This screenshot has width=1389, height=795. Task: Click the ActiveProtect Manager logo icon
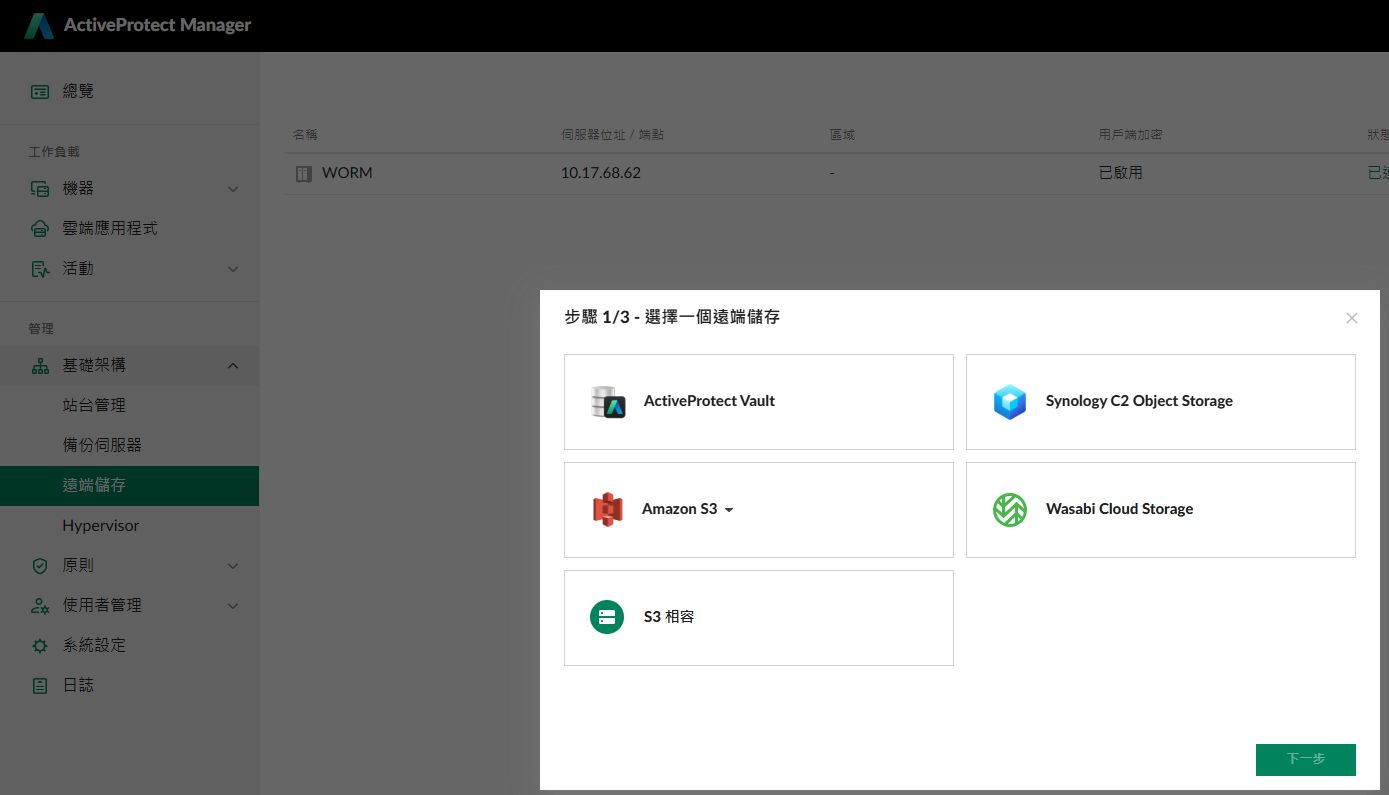39,26
